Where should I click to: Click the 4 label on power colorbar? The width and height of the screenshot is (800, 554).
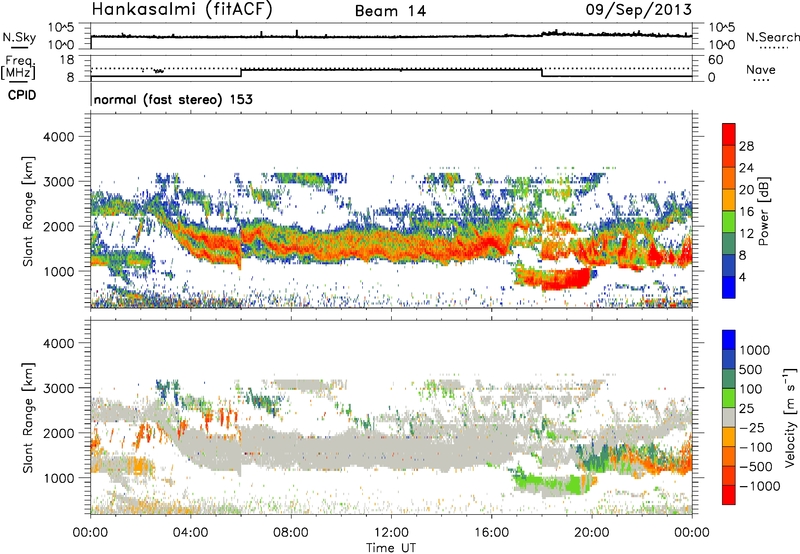click(742, 277)
